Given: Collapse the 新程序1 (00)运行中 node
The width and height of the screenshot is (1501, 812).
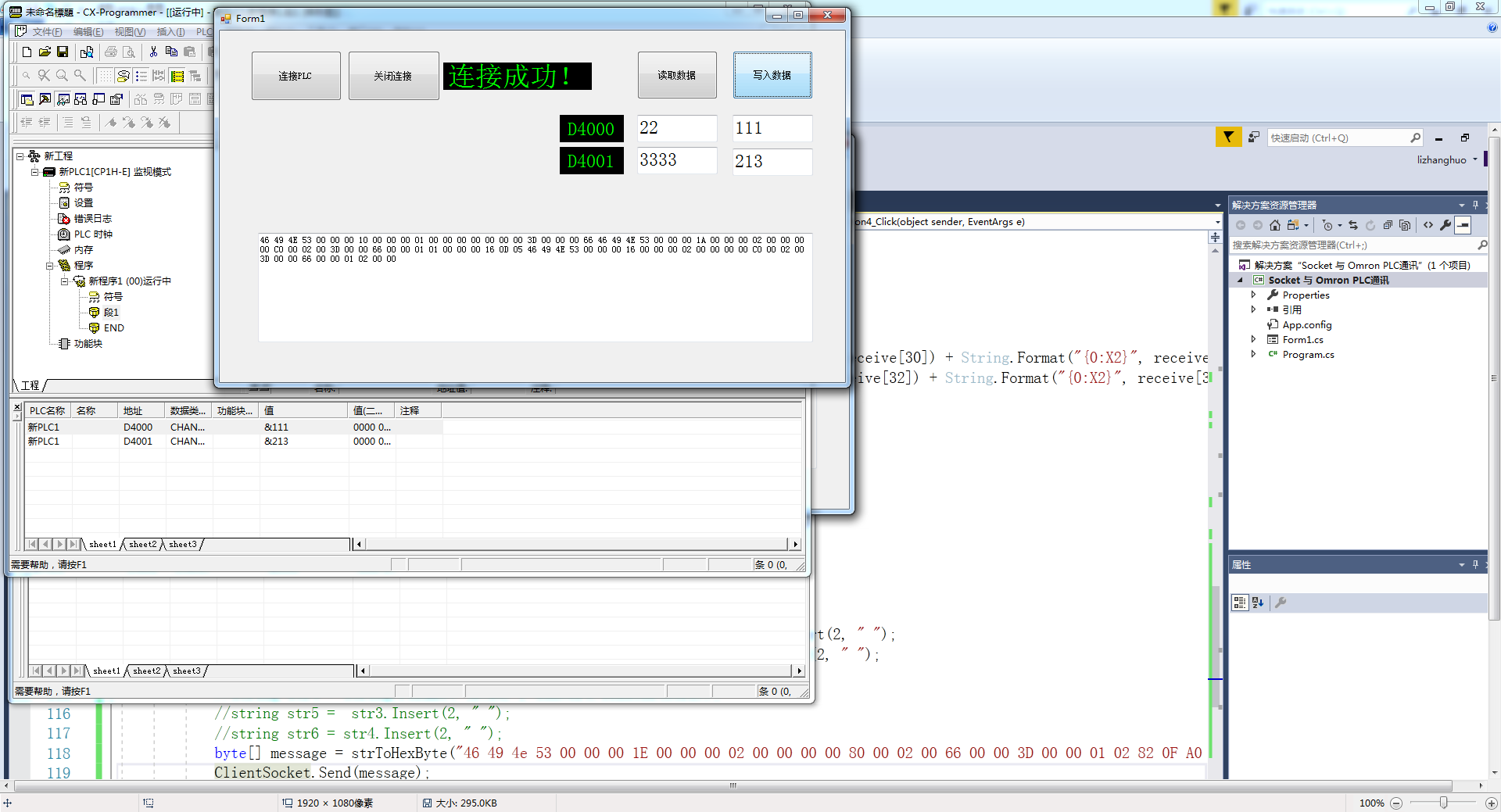Looking at the screenshot, I should [x=65, y=281].
